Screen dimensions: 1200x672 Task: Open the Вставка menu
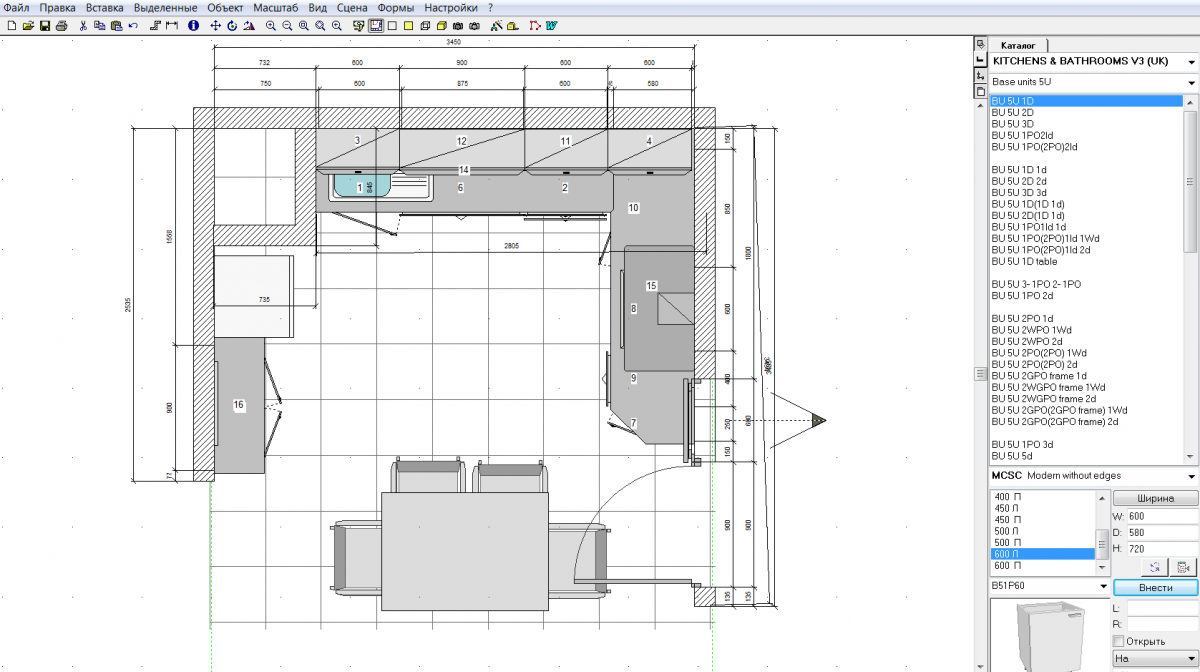coord(105,7)
